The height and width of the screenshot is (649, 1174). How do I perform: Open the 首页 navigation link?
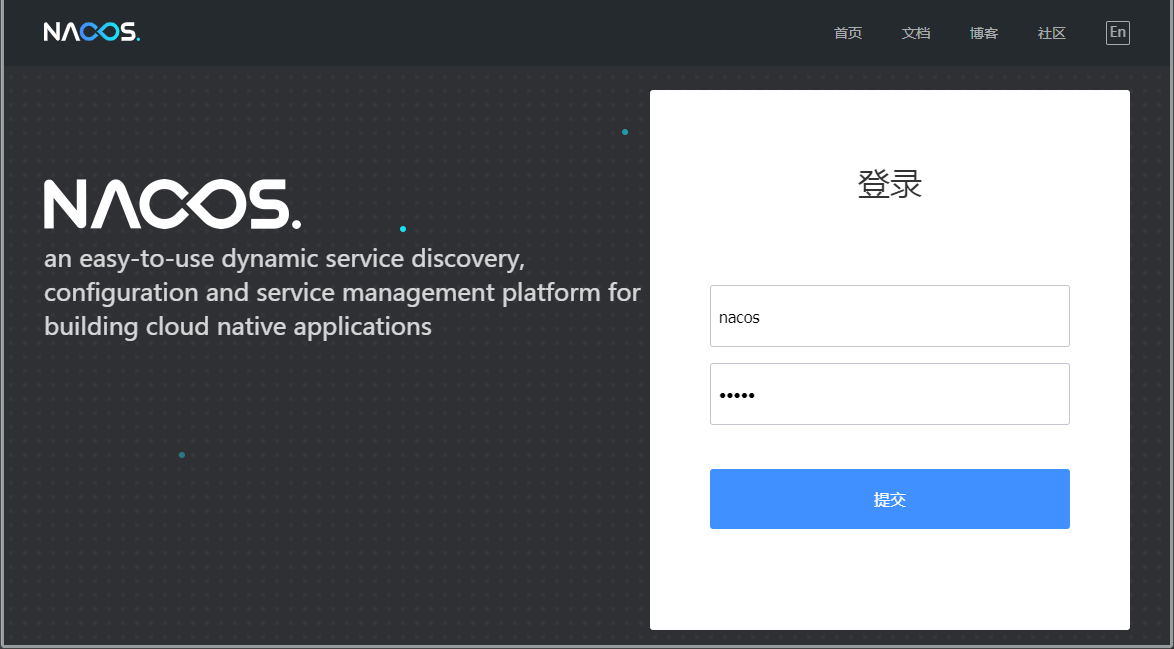[x=848, y=33]
